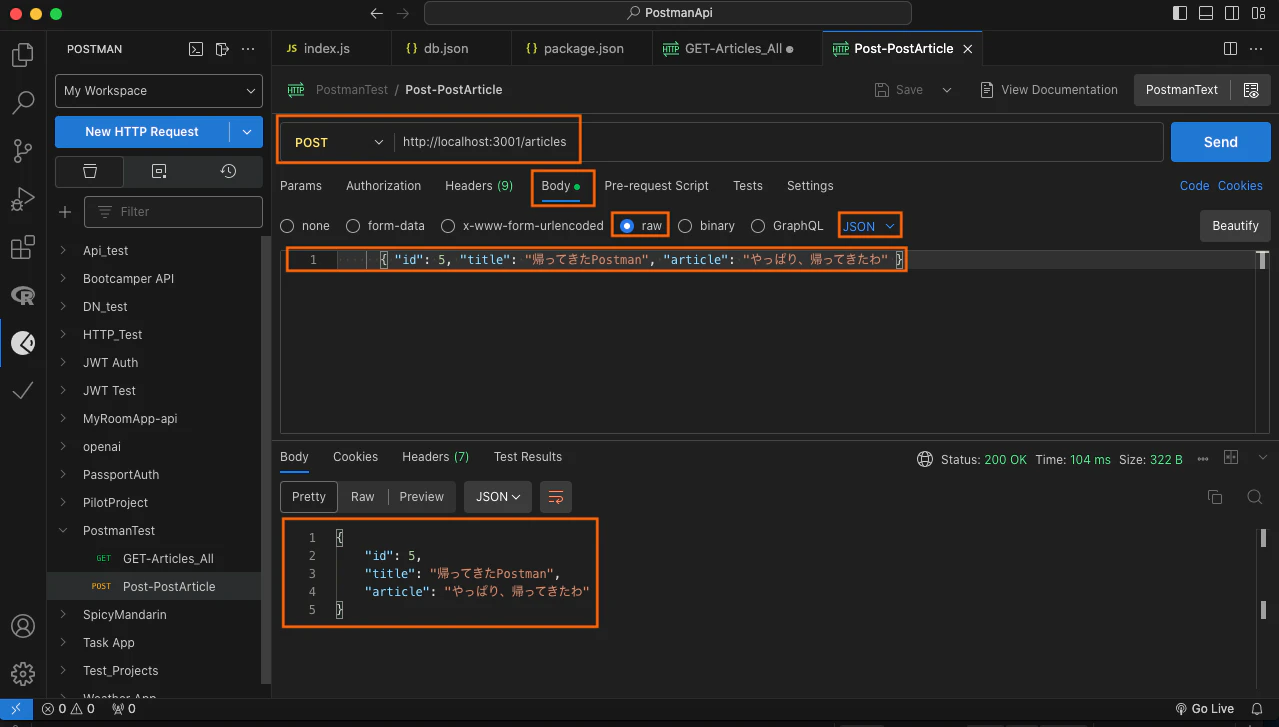Open the response JSON format dropdown

point(498,497)
